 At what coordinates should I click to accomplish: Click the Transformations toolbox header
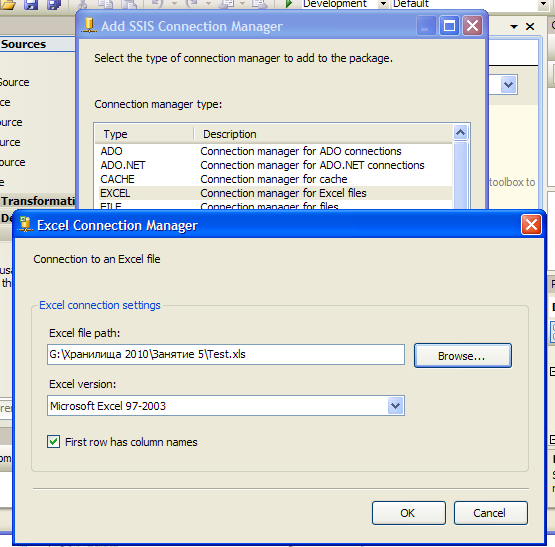(x=38, y=201)
